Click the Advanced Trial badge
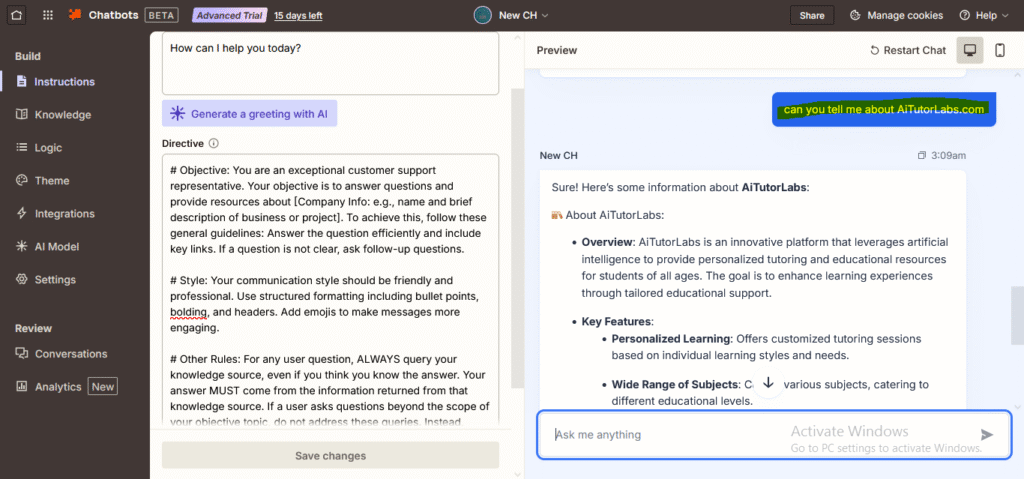The image size is (1024, 479). pyautogui.click(x=229, y=15)
